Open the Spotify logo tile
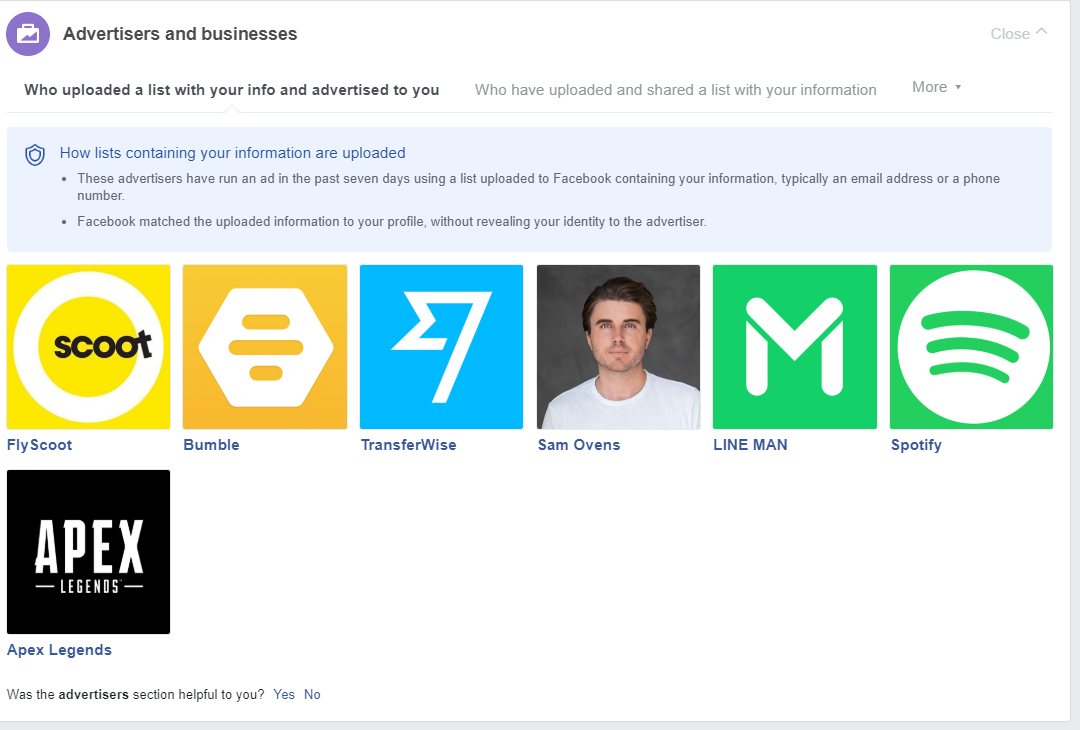 (971, 347)
